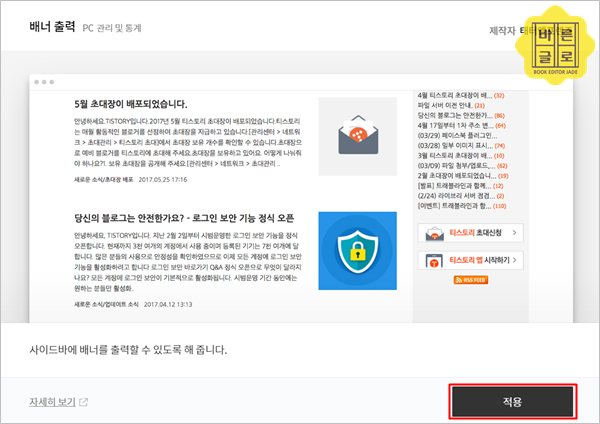Click the chevron on 티스토리 초대신청 banner
The width and height of the screenshot is (600, 424).
[514, 232]
